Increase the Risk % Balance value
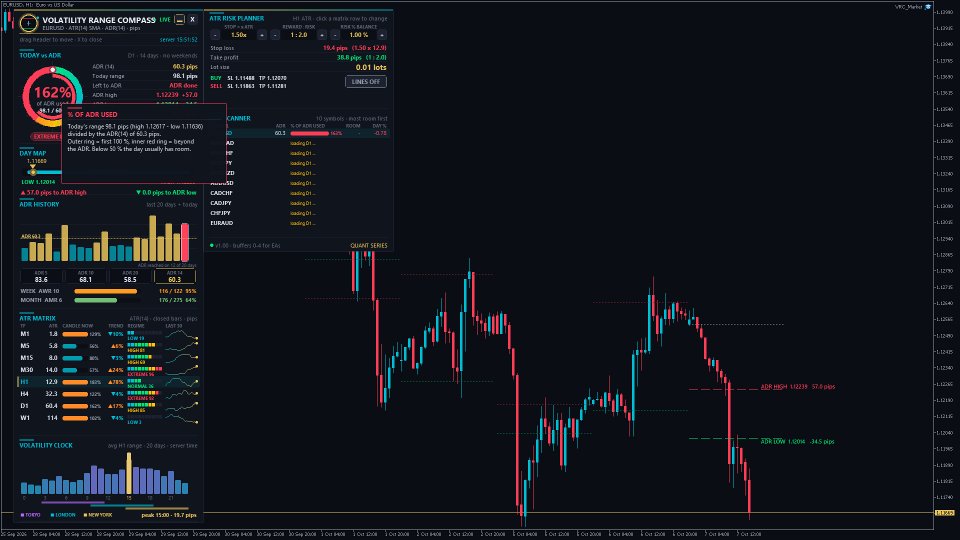Image resolution: width=960 pixels, height=540 pixels. (x=382, y=35)
